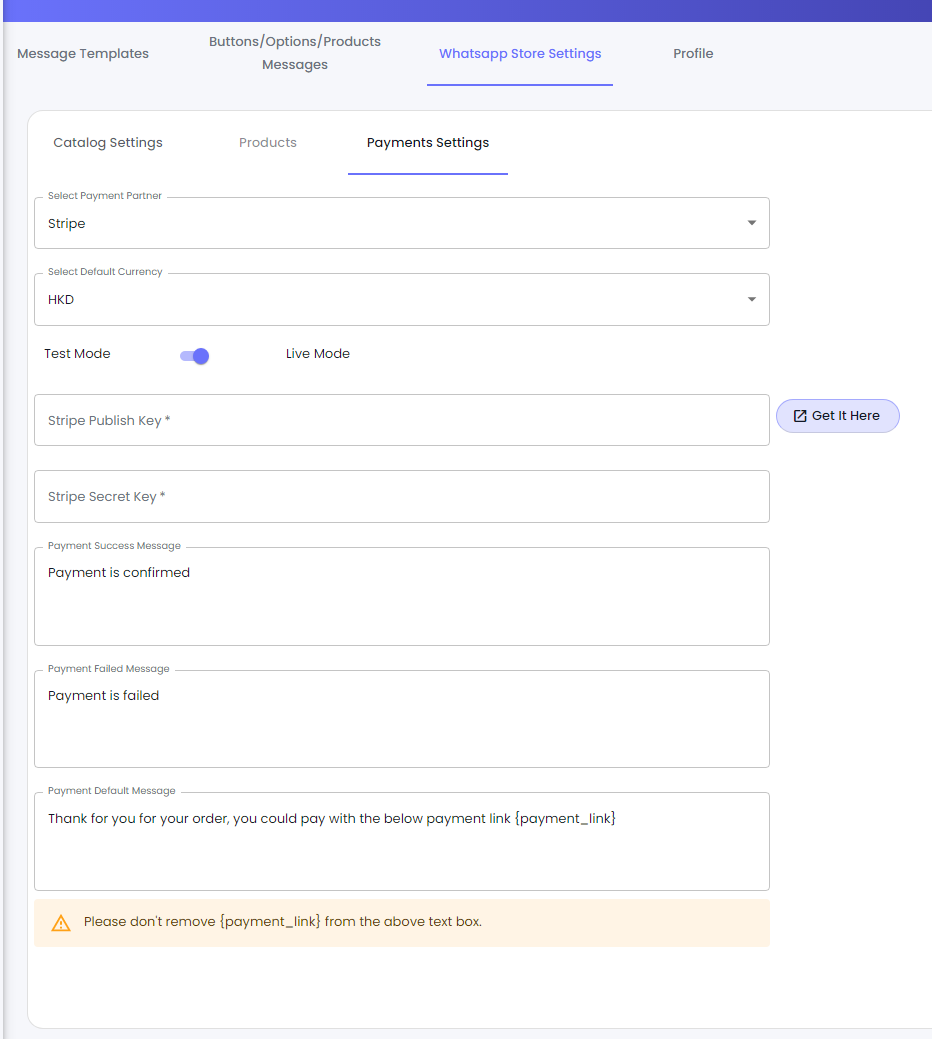The height and width of the screenshot is (1039, 932).
Task: Open the Select Payment Partner dropdown arrow
Action: pos(752,223)
